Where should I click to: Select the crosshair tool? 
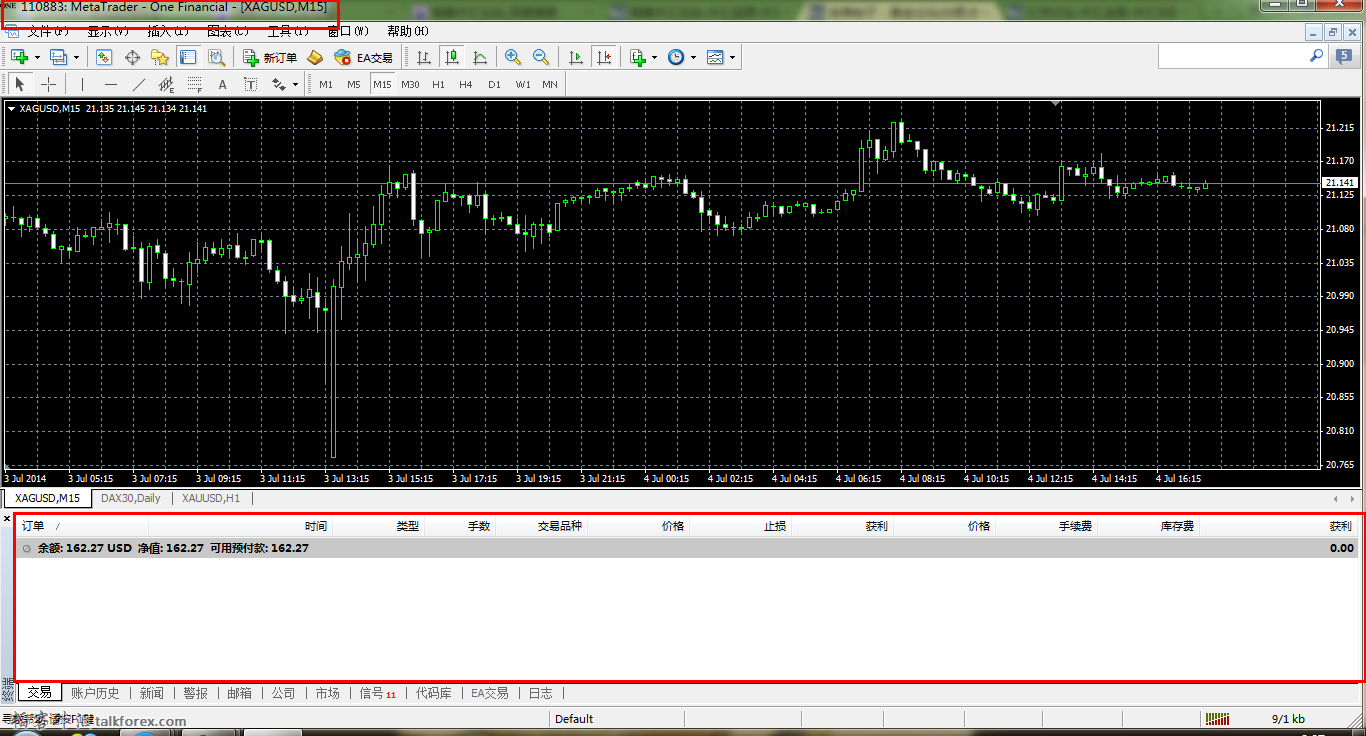pyautogui.click(x=47, y=84)
